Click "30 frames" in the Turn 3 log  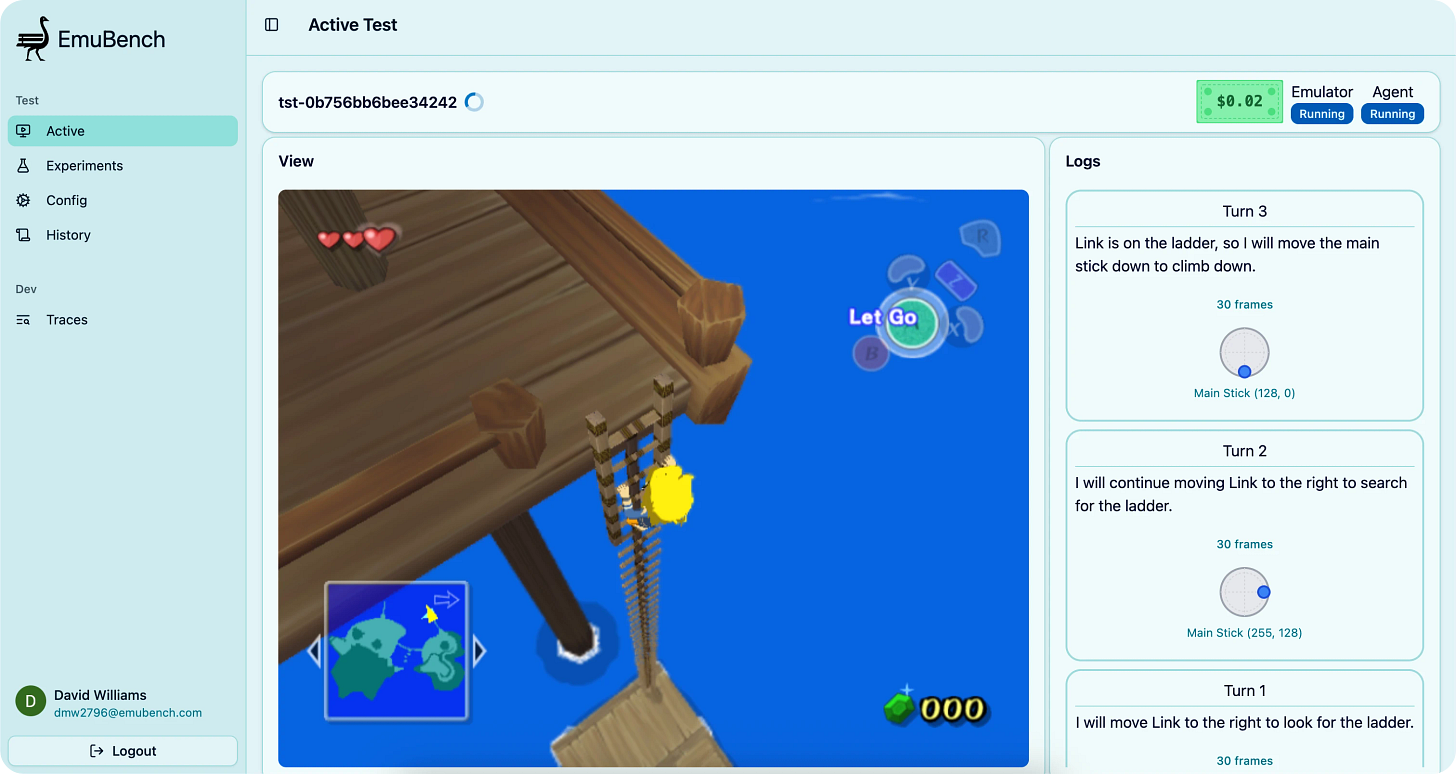[1245, 305]
